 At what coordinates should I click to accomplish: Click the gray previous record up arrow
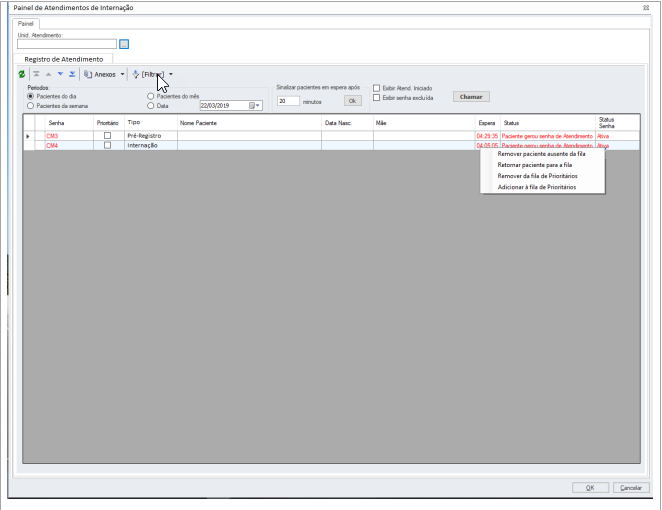coord(48,74)
